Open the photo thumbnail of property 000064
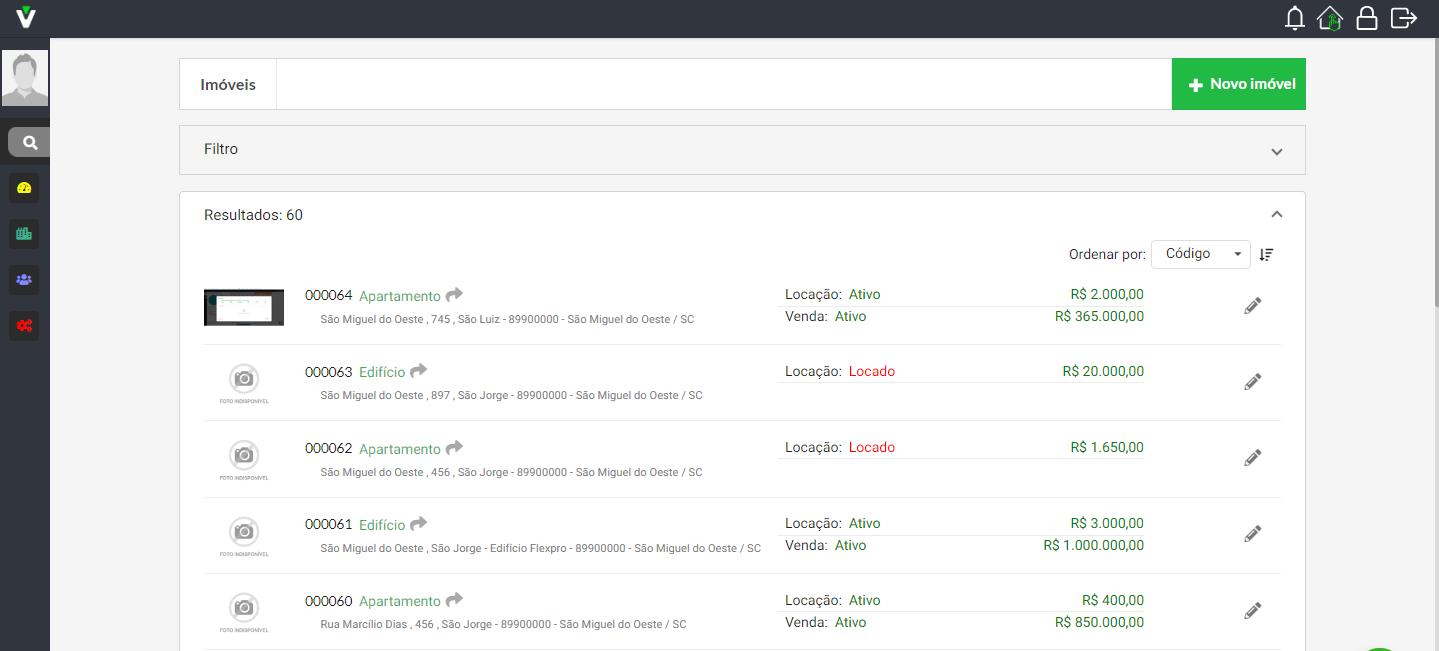Screen dimensions: 1439x651 244,307
